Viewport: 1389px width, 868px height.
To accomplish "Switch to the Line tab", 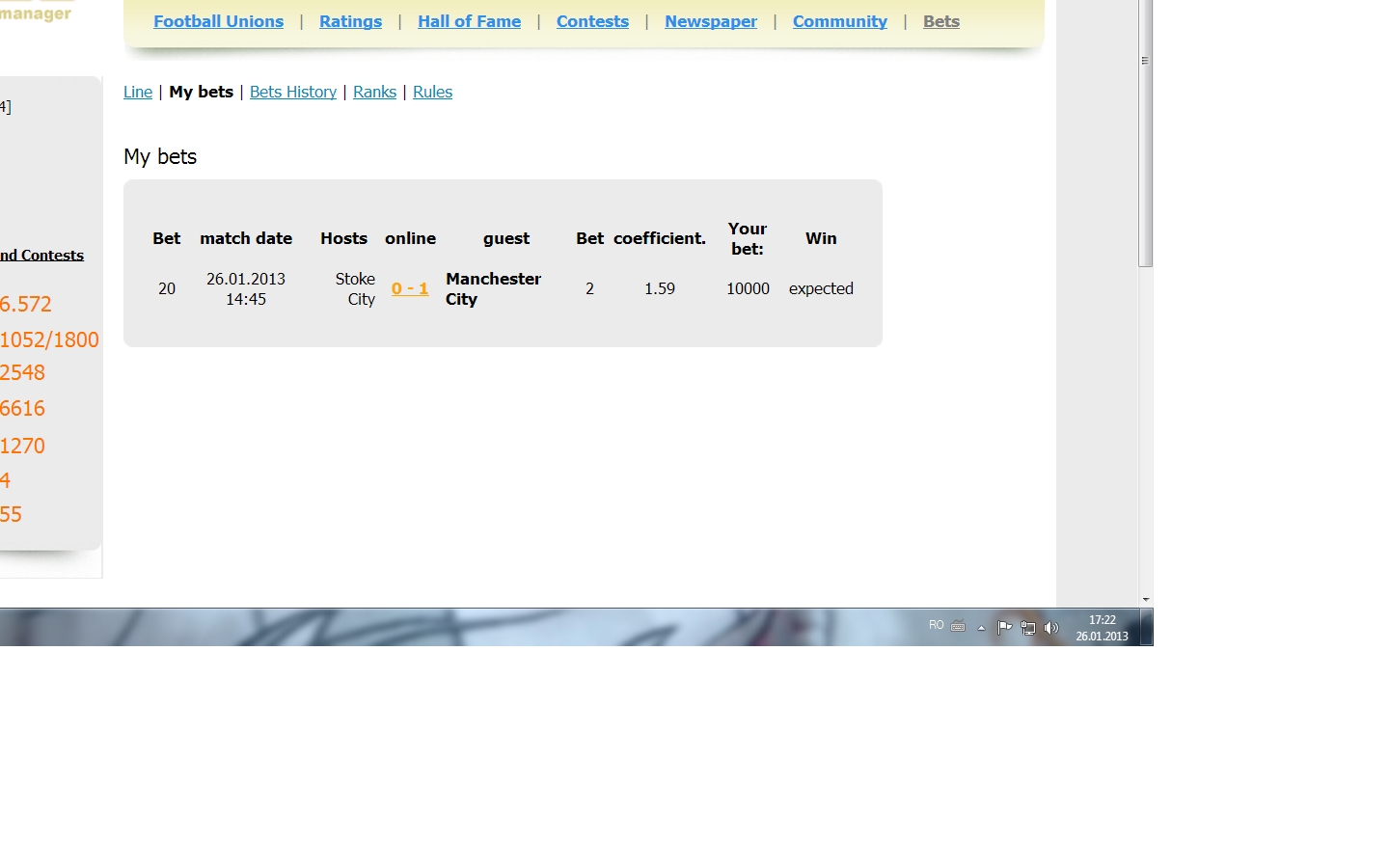I will [x=138, y=92].
